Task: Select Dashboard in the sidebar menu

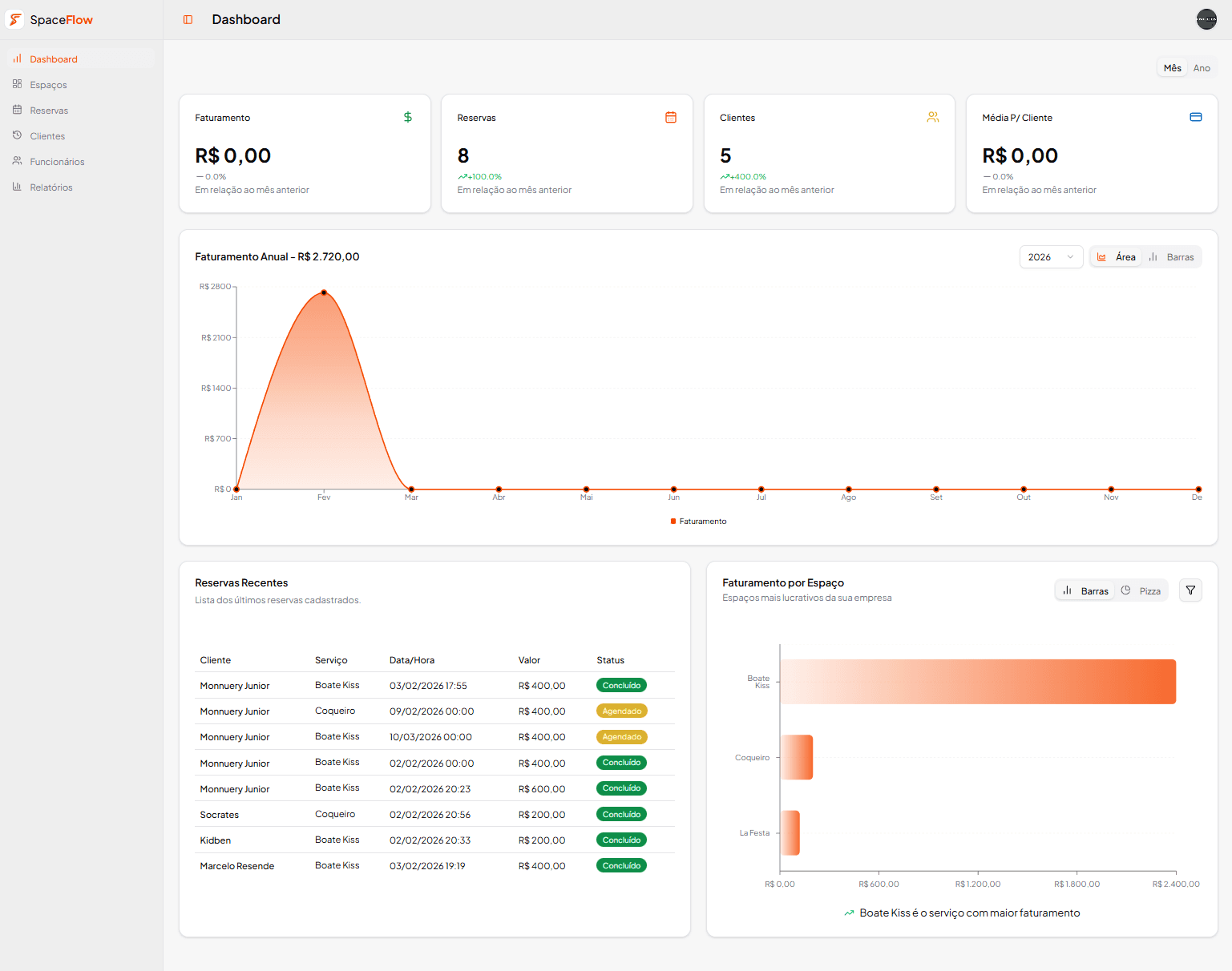Action: pos(55,58)
